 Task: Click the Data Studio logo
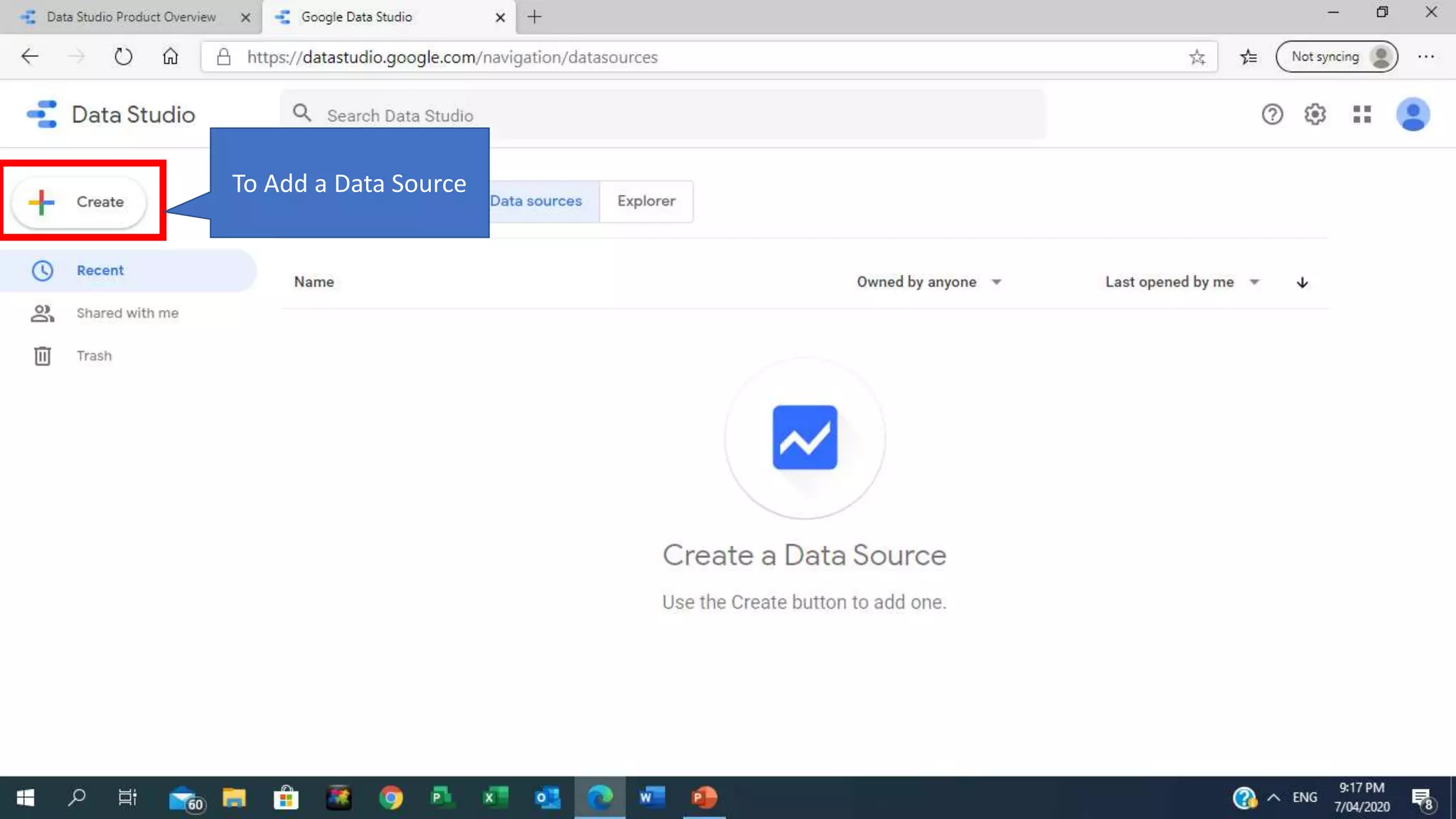(x=110, y=114)
